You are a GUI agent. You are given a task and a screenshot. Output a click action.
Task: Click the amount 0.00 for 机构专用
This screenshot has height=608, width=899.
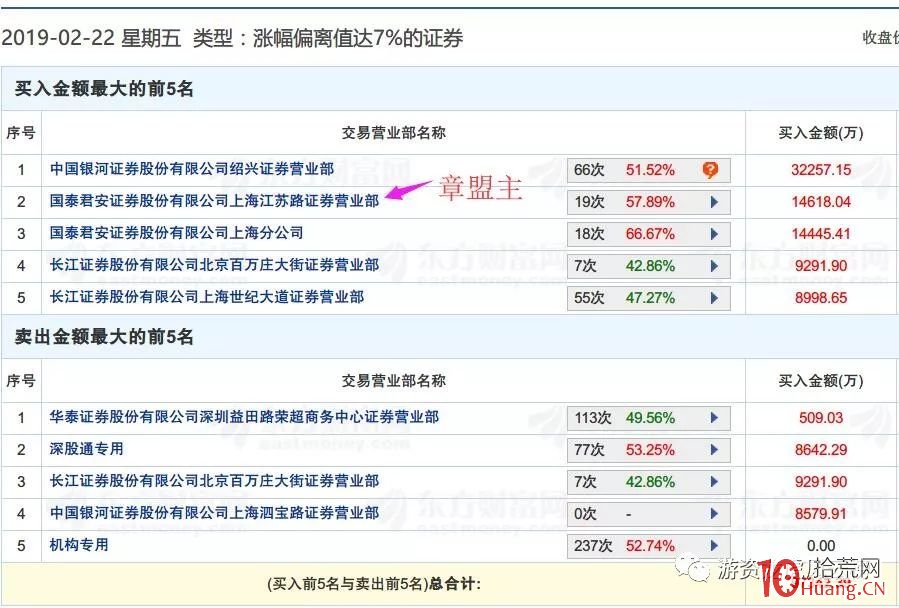pyautogui.click(x=821, y=546)
